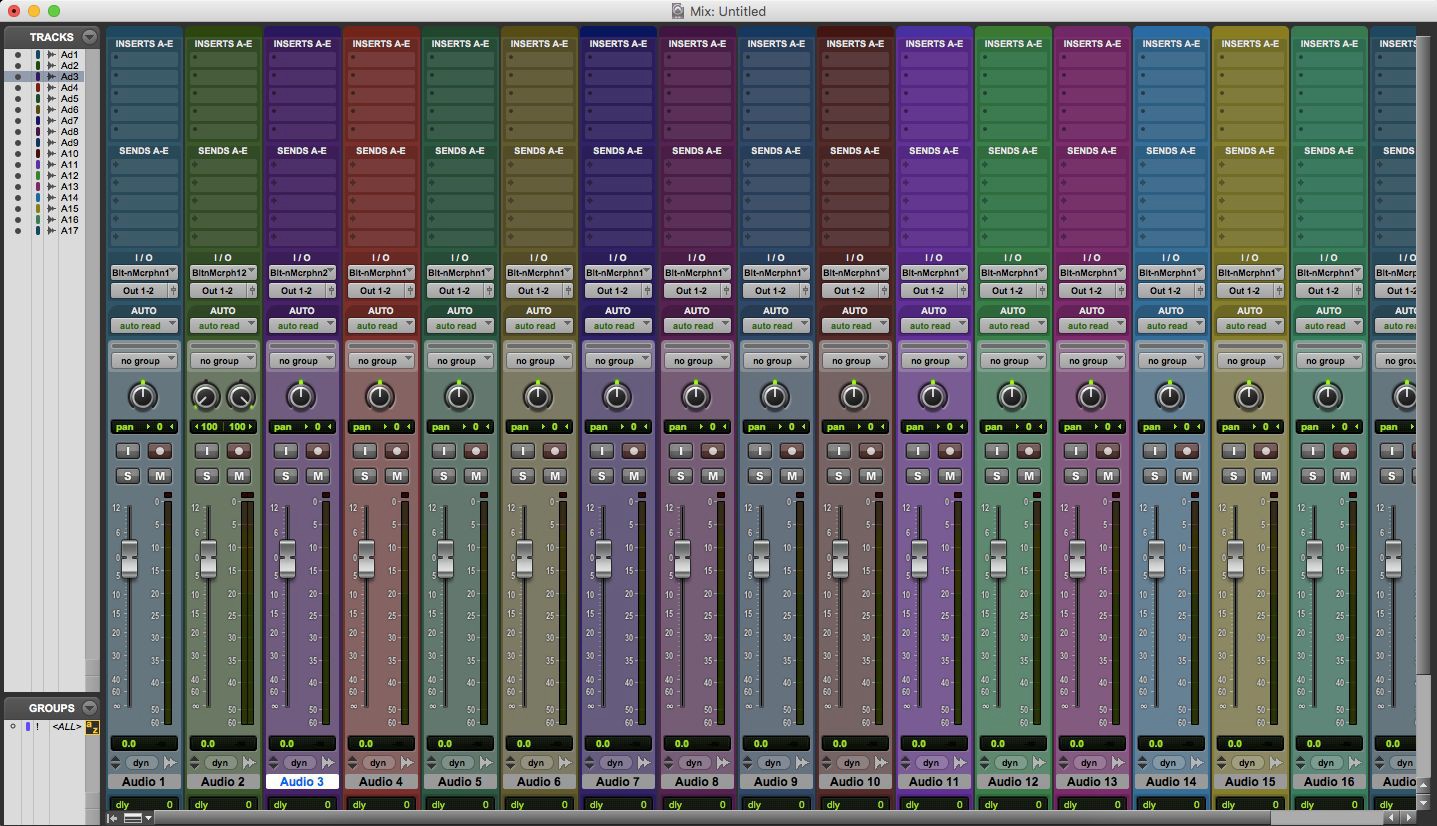Open Audio 14's no group selector
This screenshot has width=1437, height=826.
tap(1171, 361)
